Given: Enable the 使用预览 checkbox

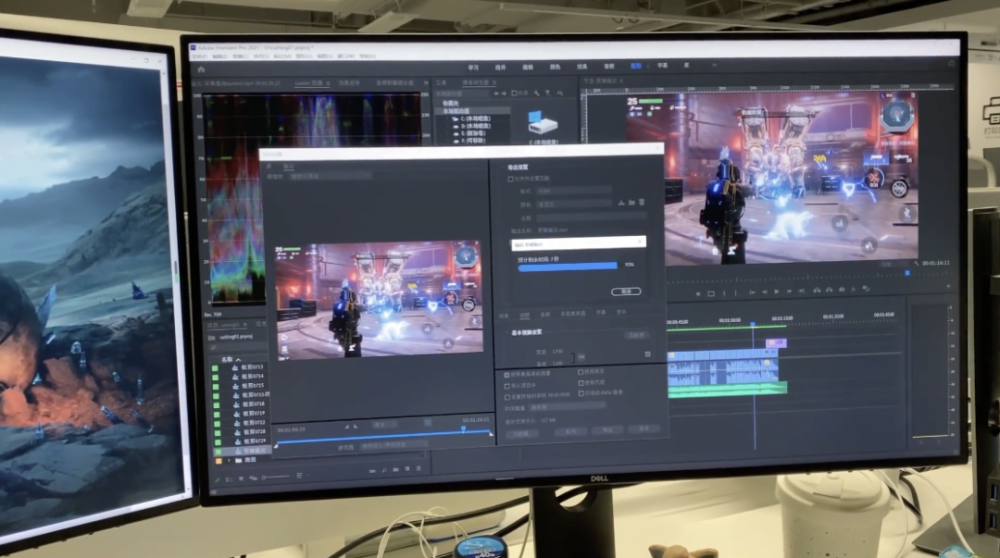Looking at the screenshot, I should coord(580,372).
